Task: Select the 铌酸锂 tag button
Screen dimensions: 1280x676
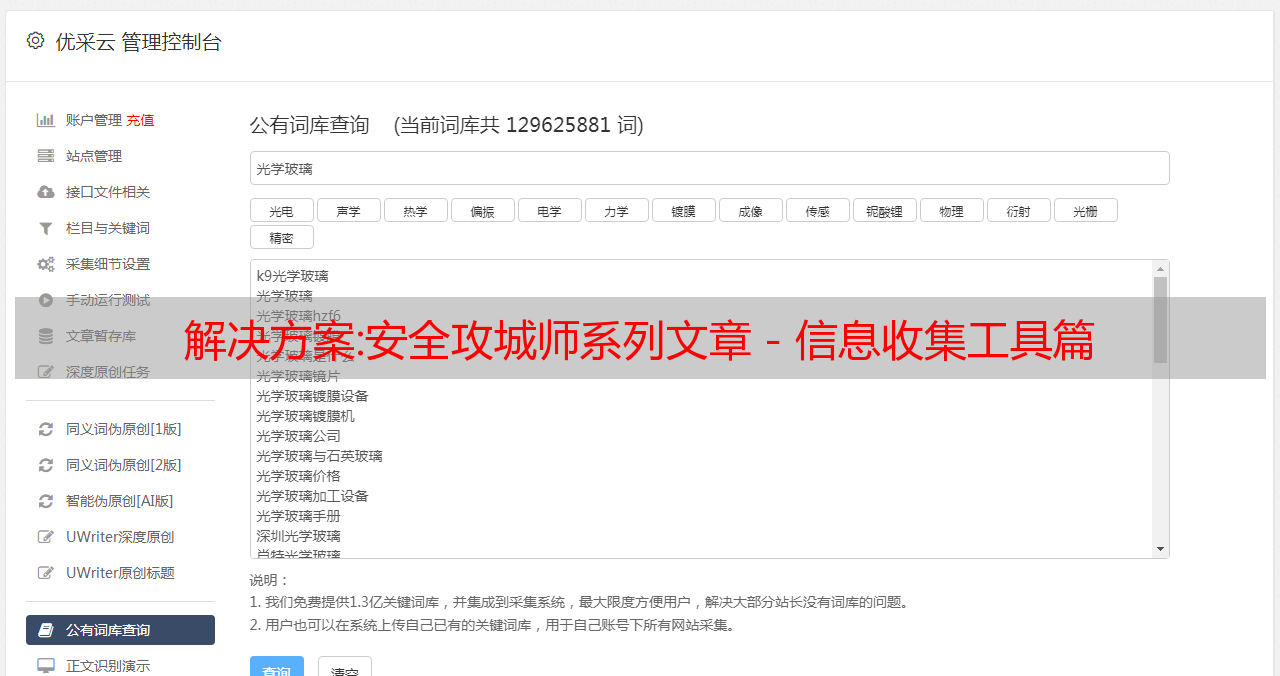Action: pos(884,210)
